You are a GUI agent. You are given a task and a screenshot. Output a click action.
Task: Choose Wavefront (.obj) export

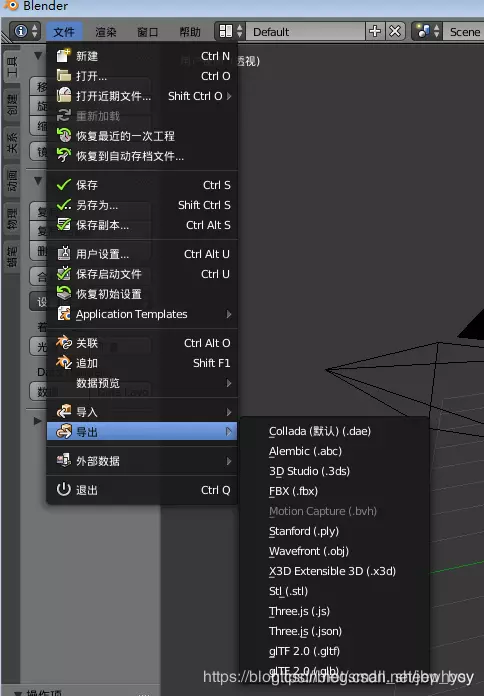pos(309,551)
